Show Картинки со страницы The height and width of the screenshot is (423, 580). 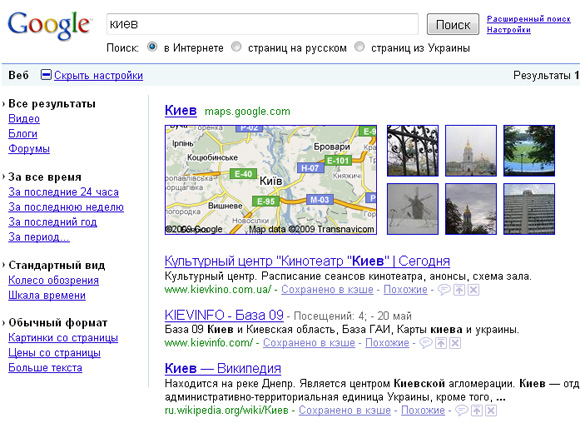pos(63,338)
